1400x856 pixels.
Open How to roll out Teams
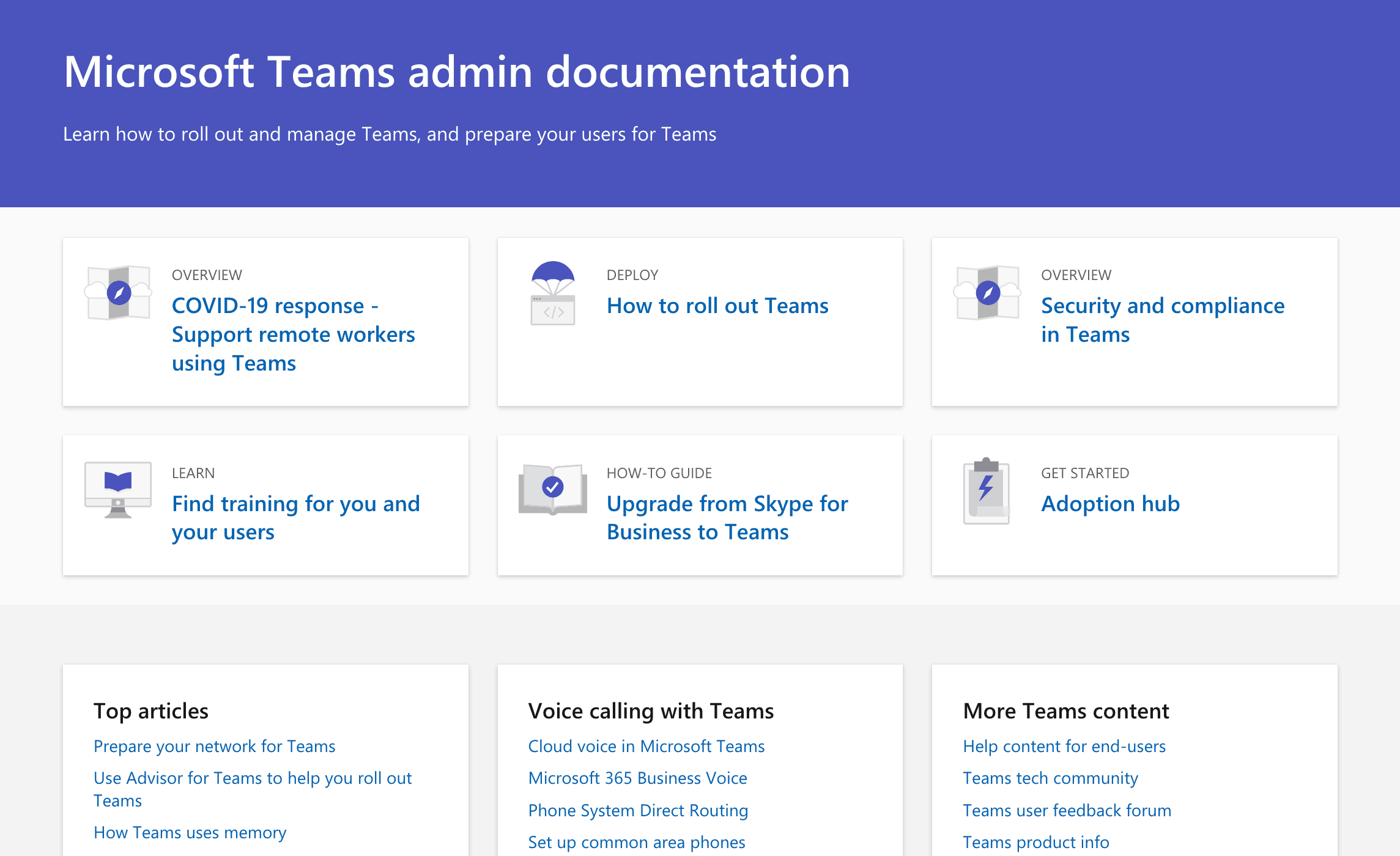pyautogui.click(x=717, y=306)
